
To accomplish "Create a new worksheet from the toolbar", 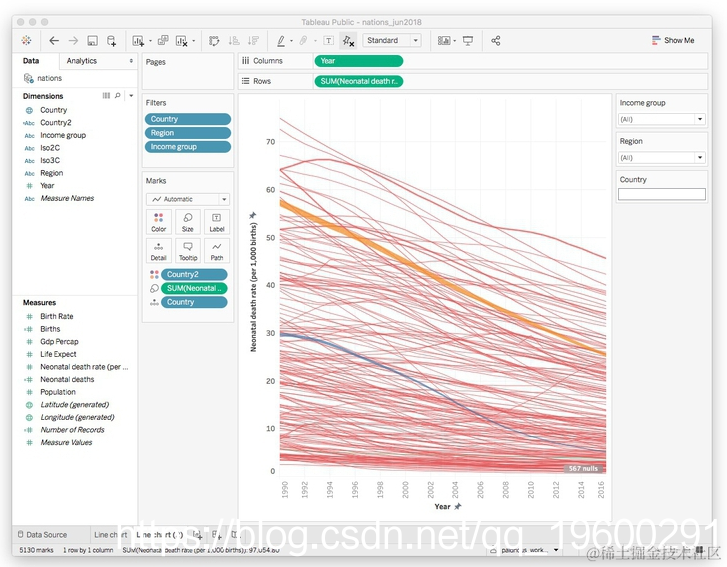I will tap(138, 41).
